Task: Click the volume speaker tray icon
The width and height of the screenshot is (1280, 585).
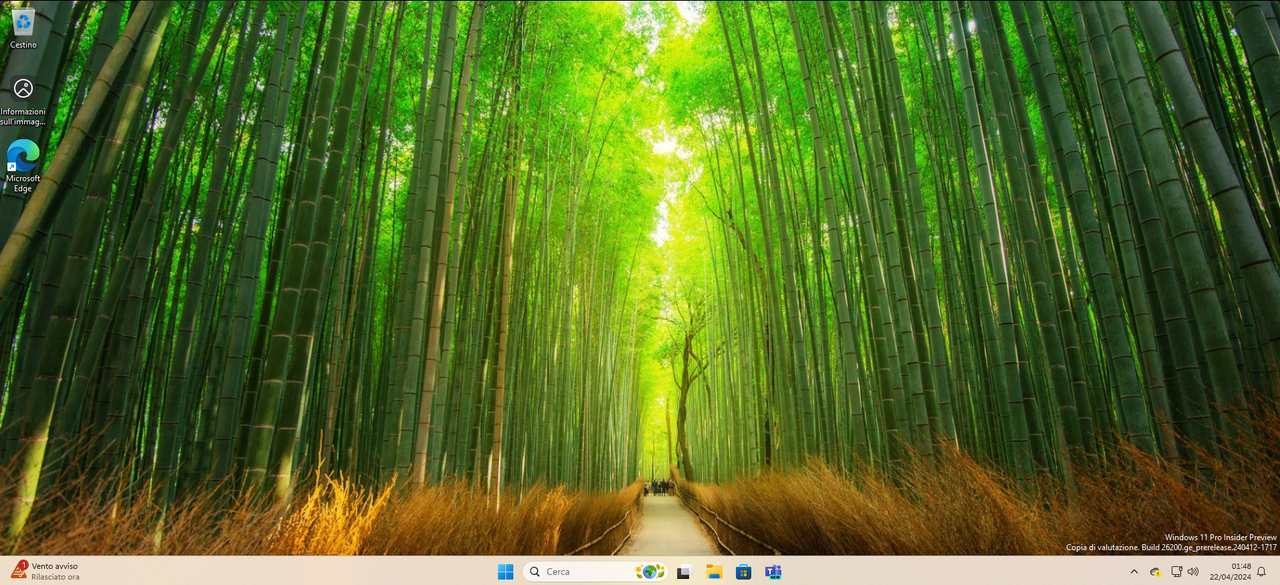Action: (1192, 572)
